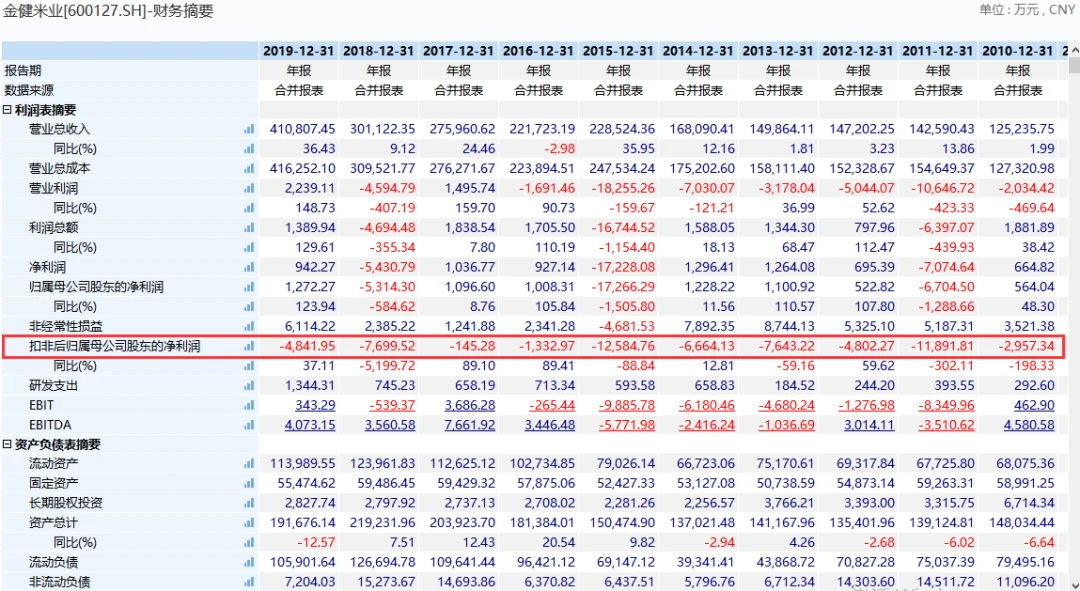
Task: Click 2017 营业总成本 value 276,271.67
Action: point(462,168)
